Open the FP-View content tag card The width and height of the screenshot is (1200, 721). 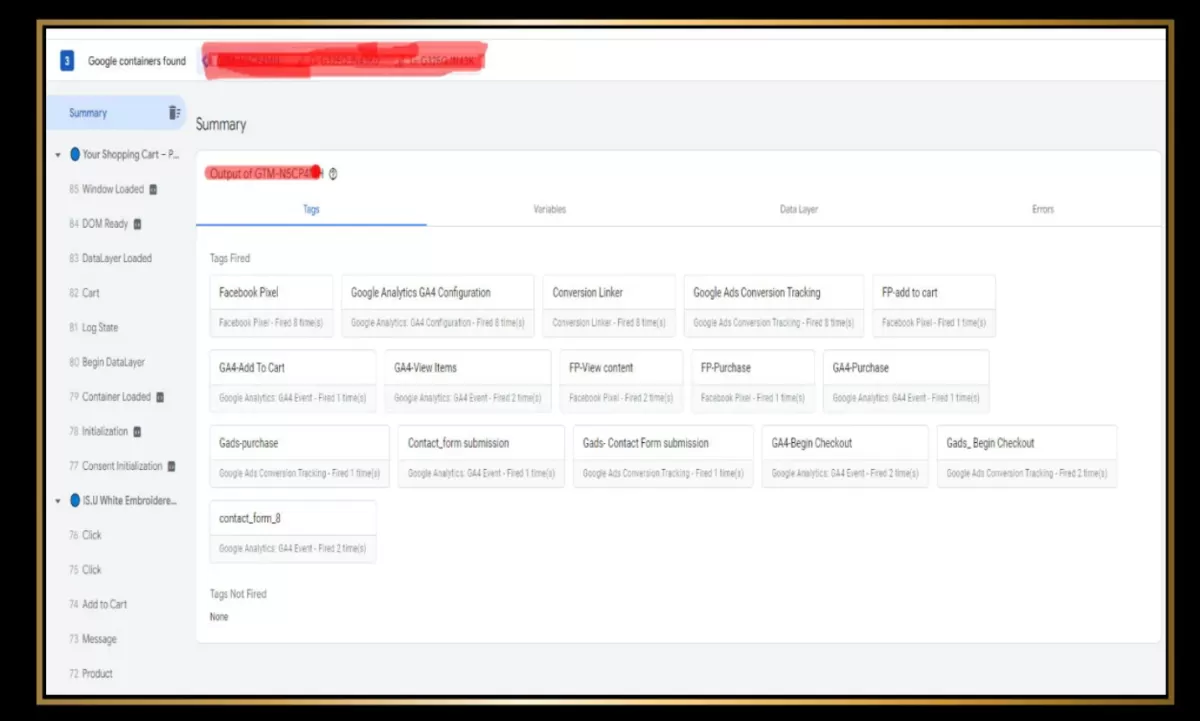[621, 381]
